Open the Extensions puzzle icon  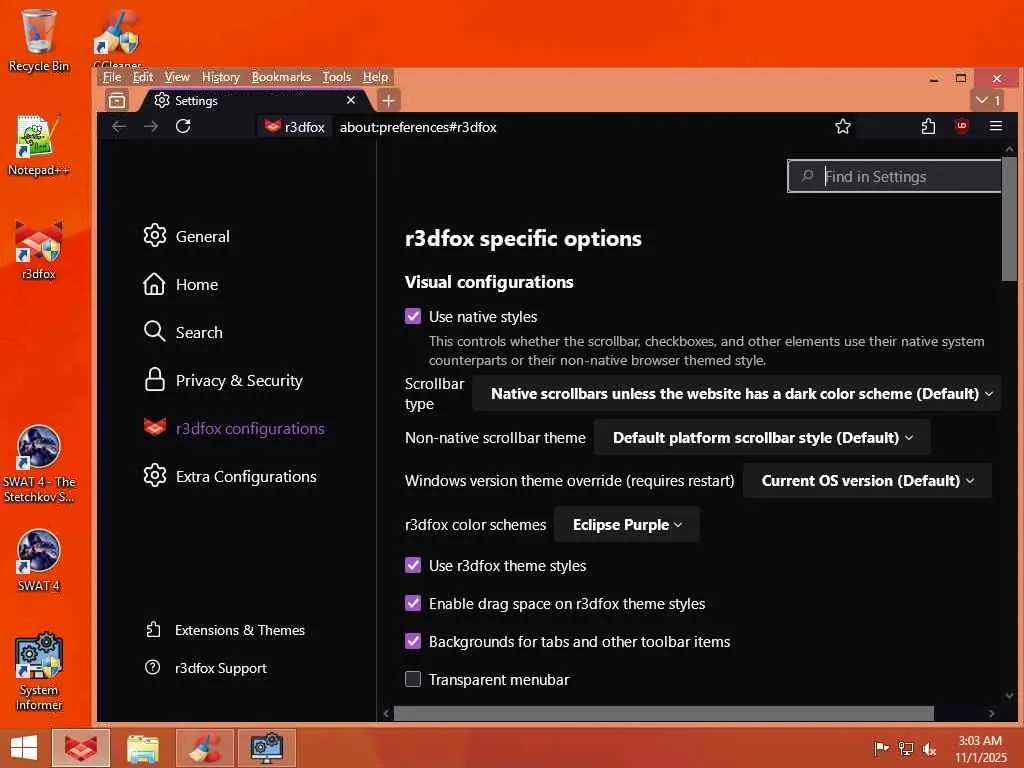[x=928, y=127]
